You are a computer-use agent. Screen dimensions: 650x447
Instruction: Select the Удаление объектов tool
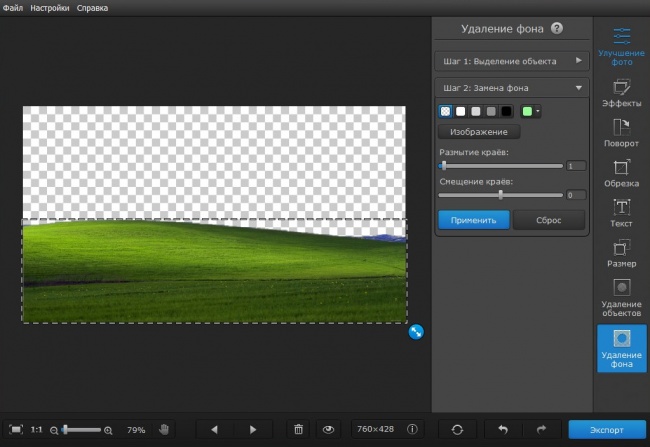pyautogui.click(x=621, y=298)
